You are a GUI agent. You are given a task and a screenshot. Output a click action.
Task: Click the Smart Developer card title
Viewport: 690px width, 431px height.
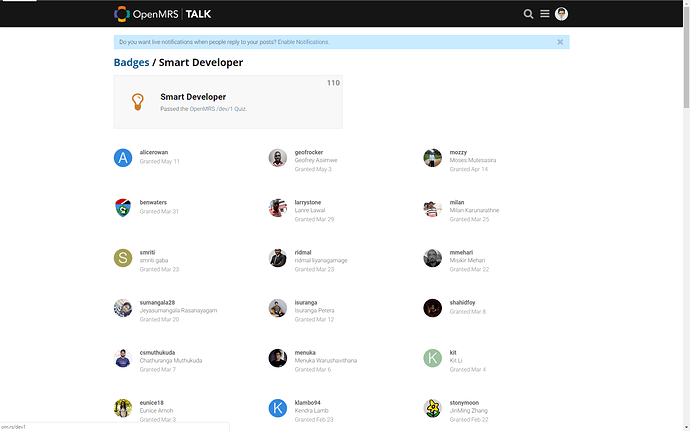tap(193, 97)
